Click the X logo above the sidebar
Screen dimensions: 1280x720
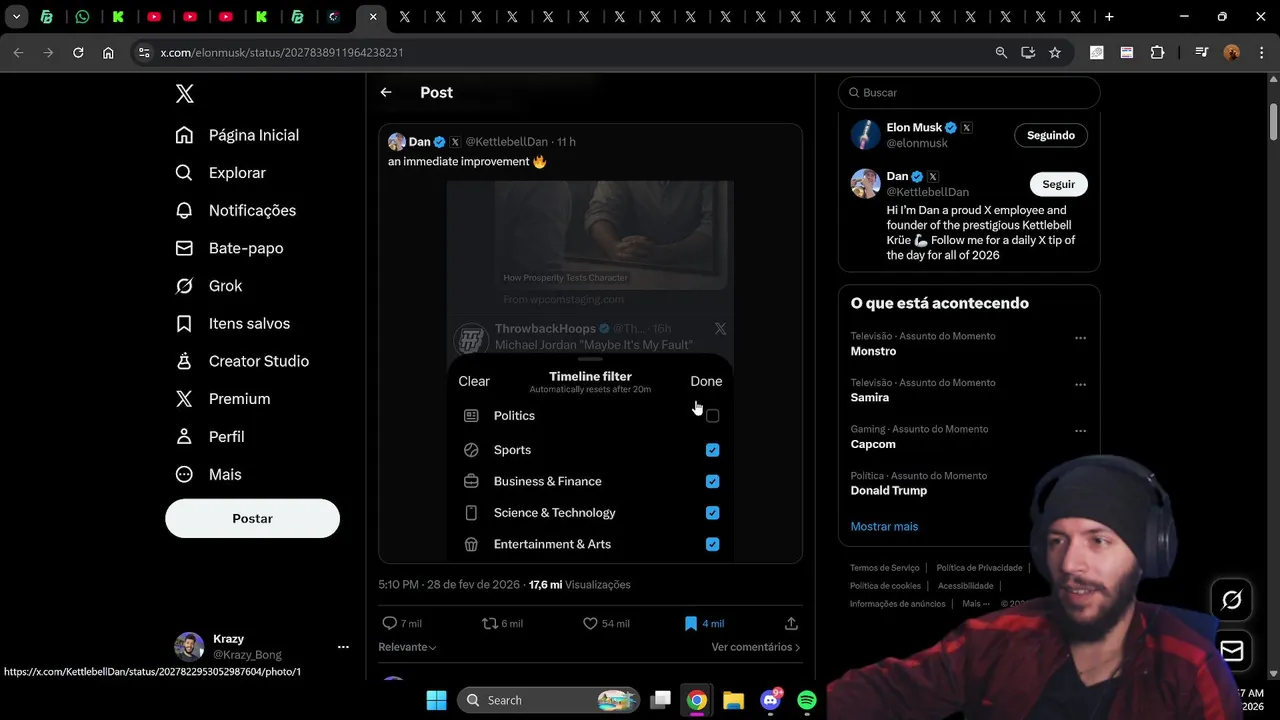click(185, 93)
